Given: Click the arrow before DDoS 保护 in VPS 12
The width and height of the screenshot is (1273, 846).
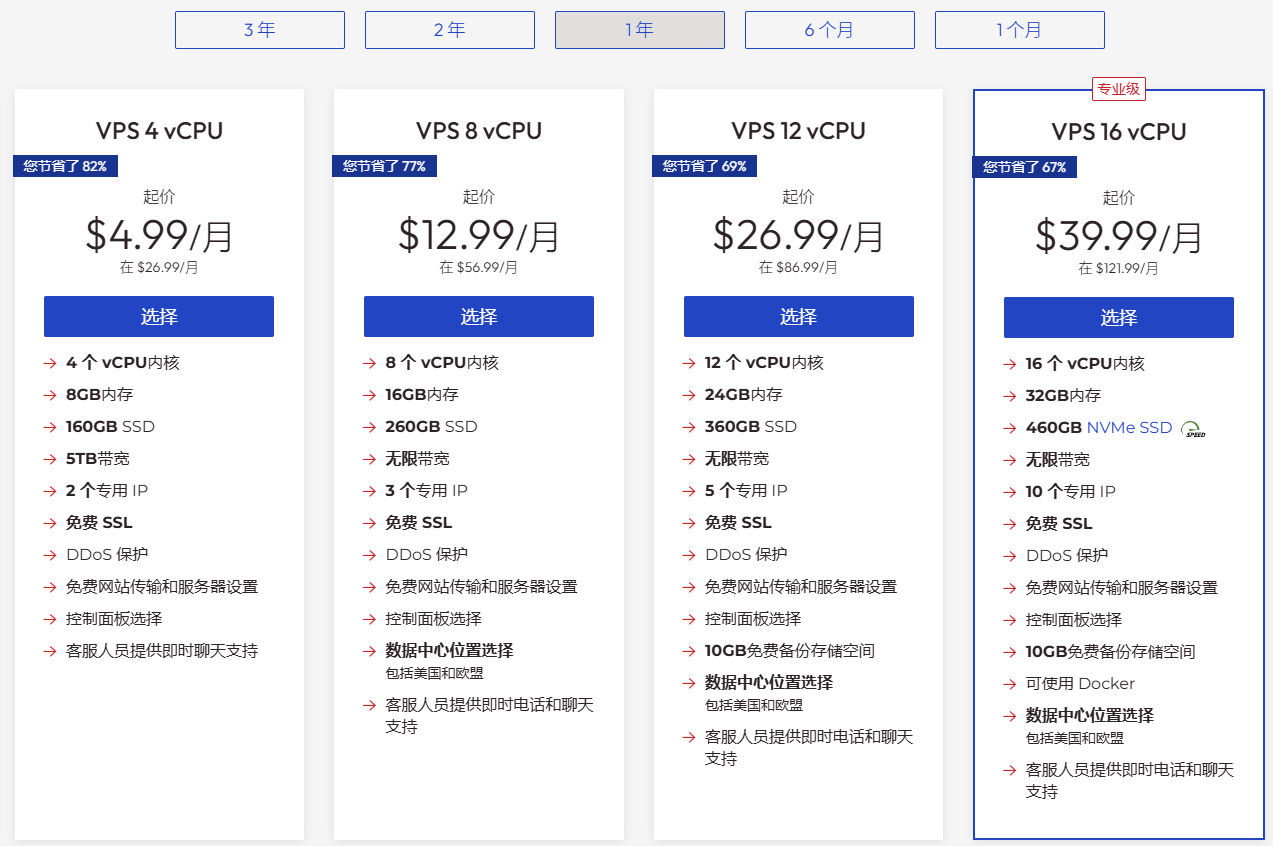Looking at the screenshot, I should tap(688, 554).
